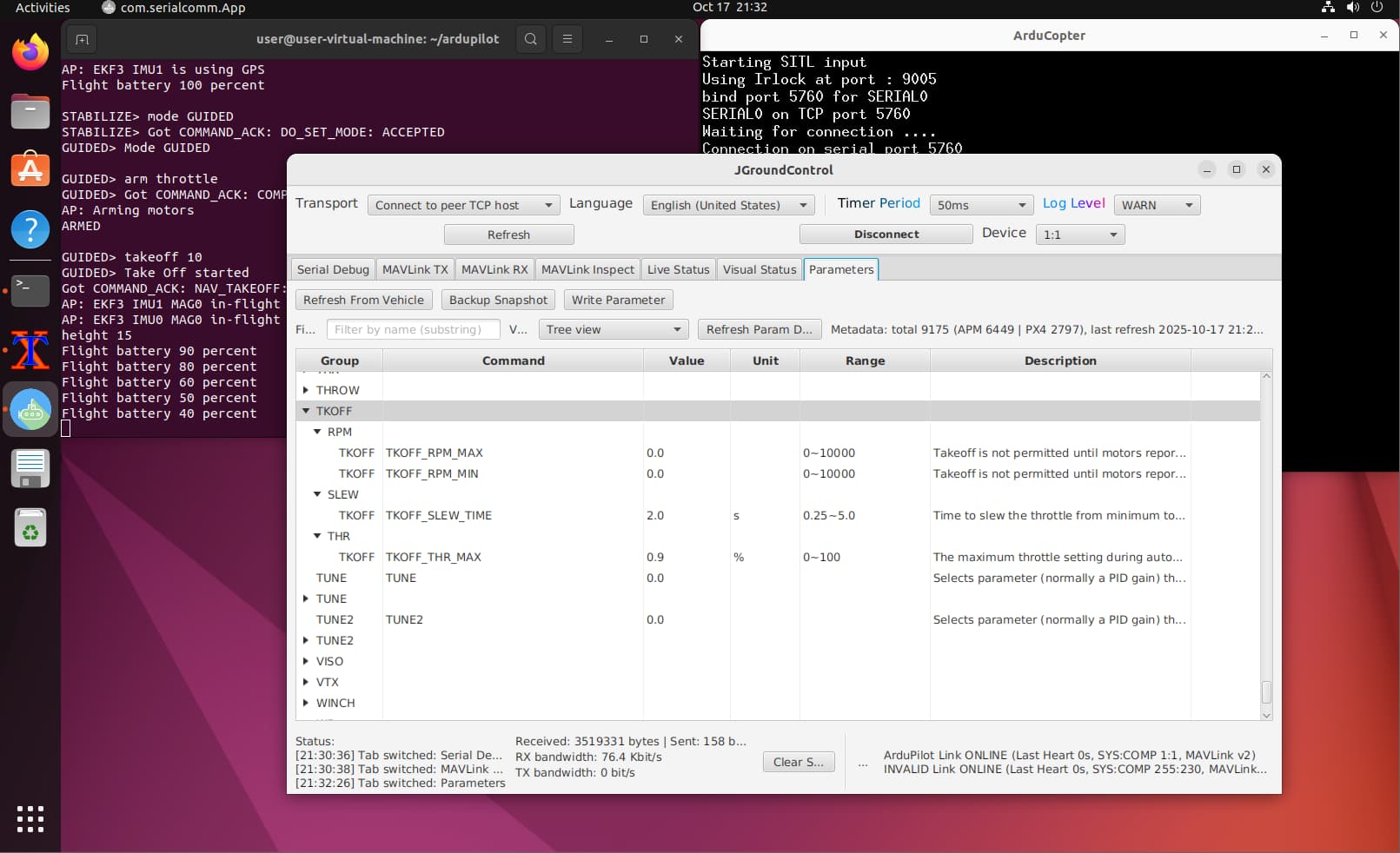Open the Tree view dropdown
This screenshot has width=1400, height=853.
click(614, 330)
